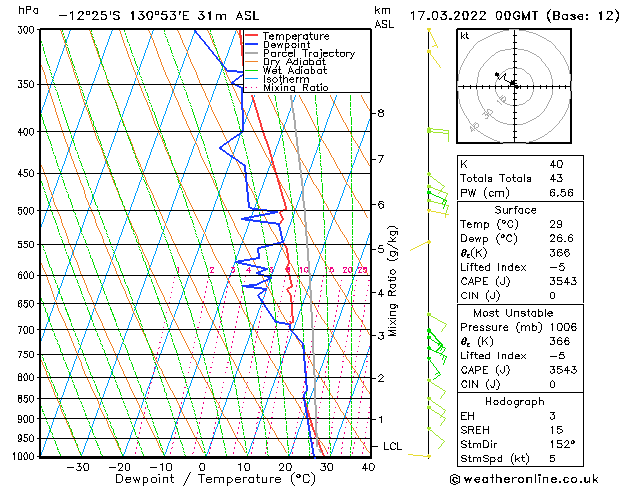Select the 'Dewpoint' legend label
This screenshot has height=486, width=629.
[x=286, y=45]
